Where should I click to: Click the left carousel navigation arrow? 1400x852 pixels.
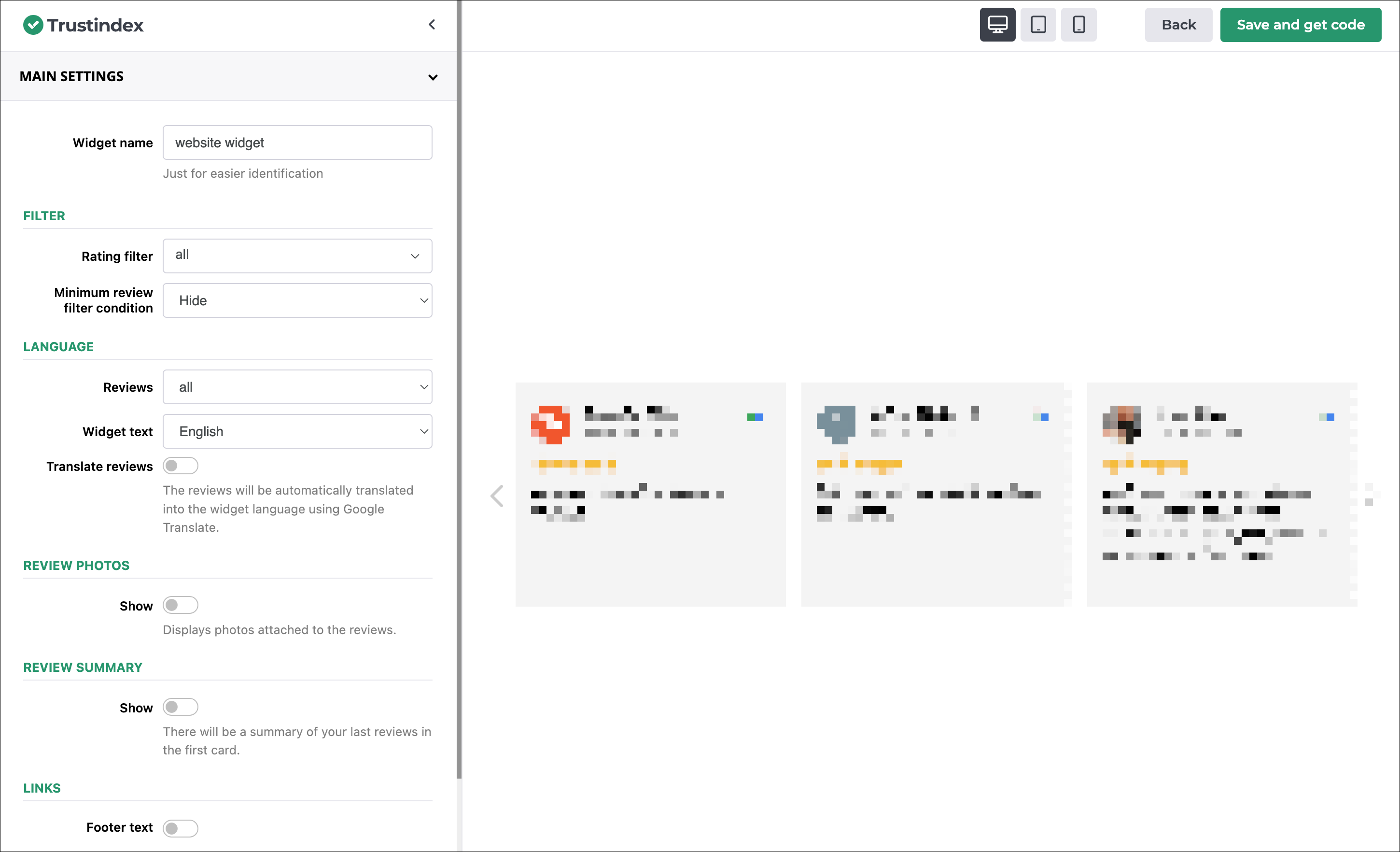(497, 496)
